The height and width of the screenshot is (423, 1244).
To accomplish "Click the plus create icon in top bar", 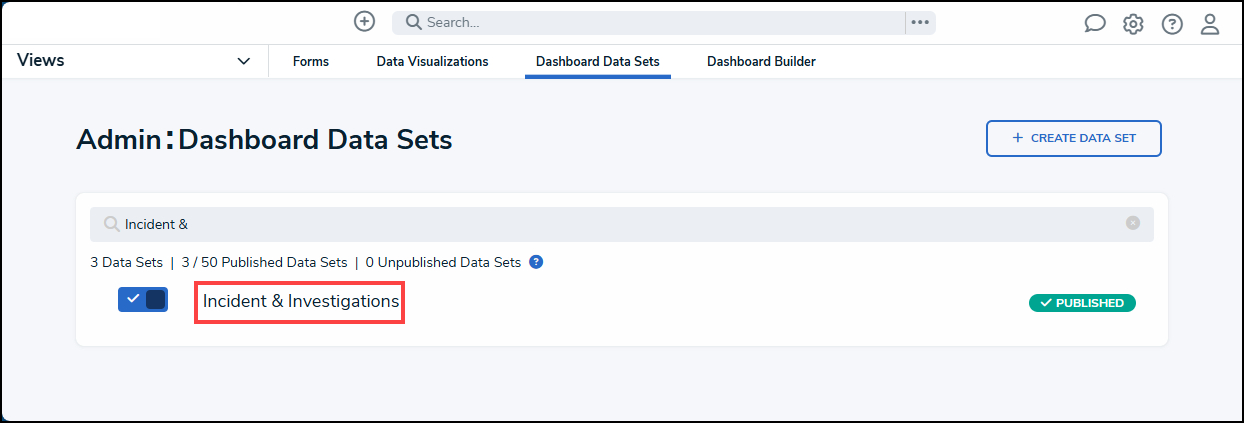I will pos(365,22).
